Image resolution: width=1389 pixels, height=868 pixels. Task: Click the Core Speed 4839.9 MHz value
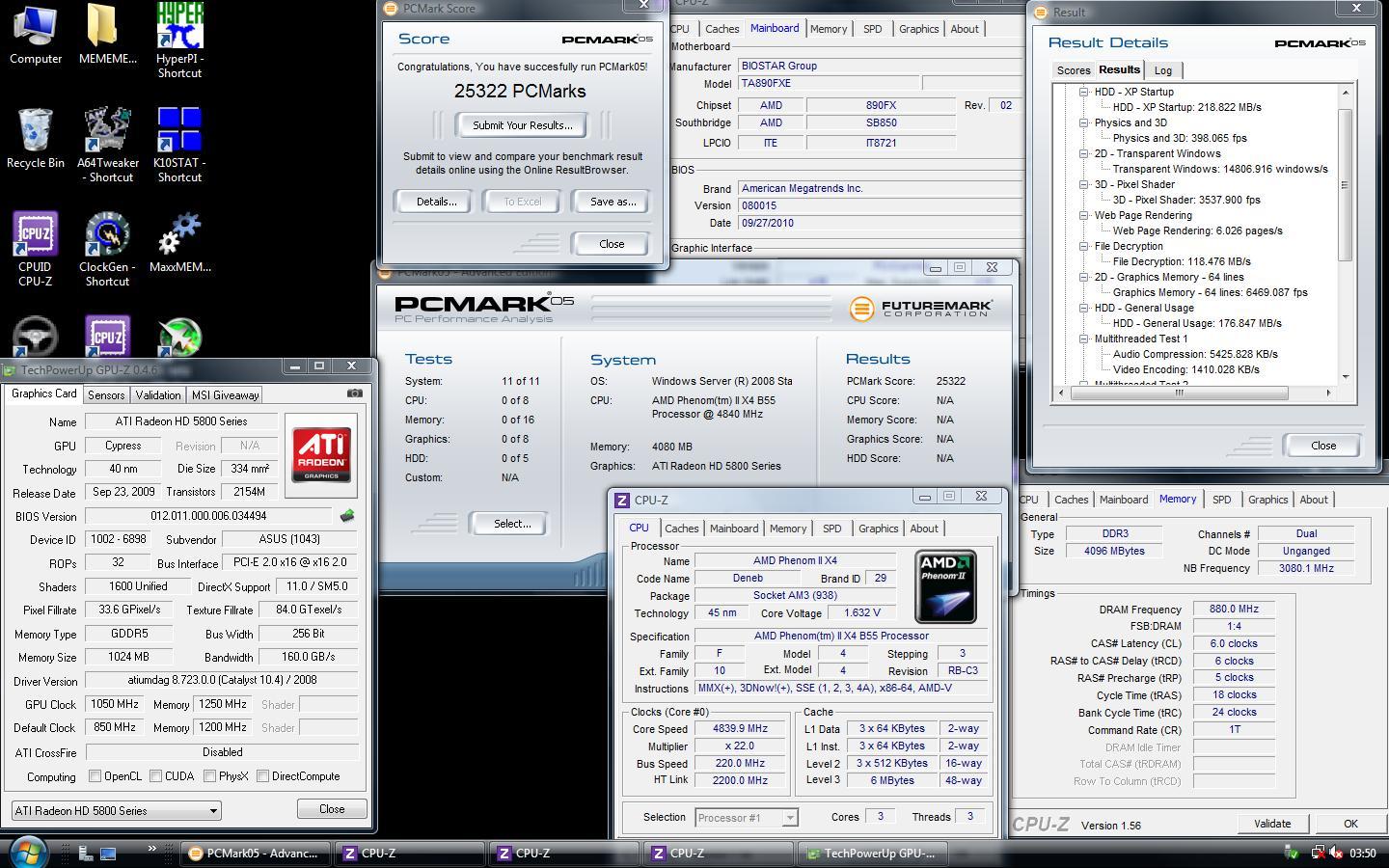click(740, 729)
